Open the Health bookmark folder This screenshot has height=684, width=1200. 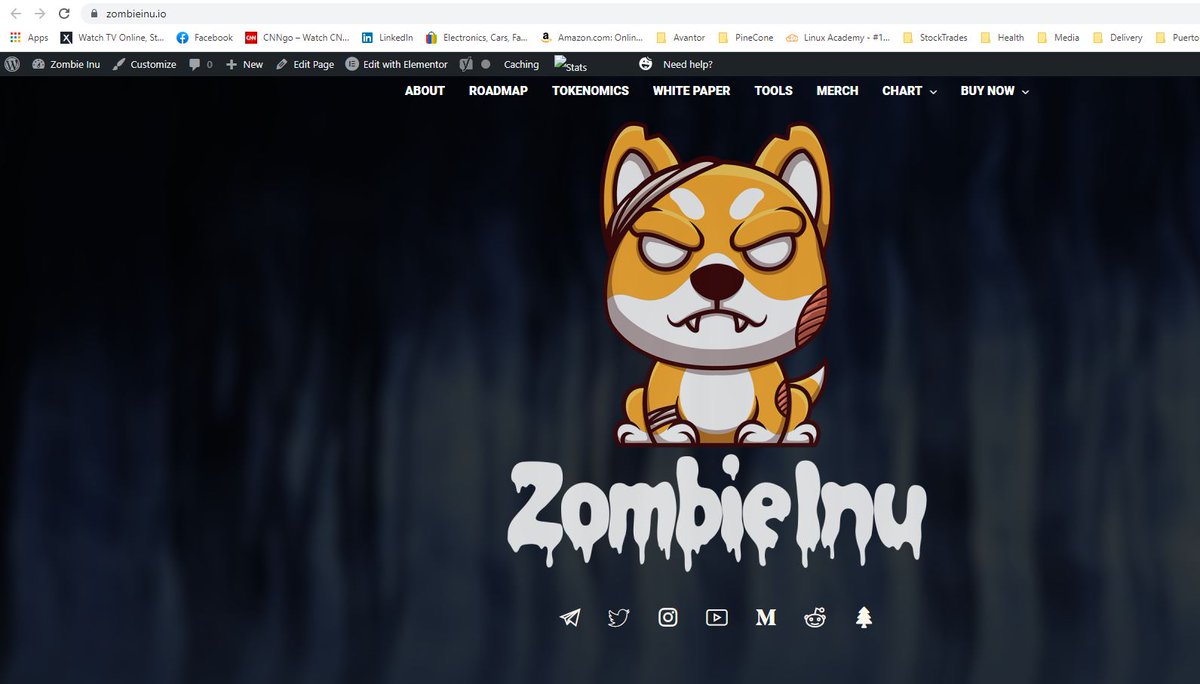(x=1002, y=38)
